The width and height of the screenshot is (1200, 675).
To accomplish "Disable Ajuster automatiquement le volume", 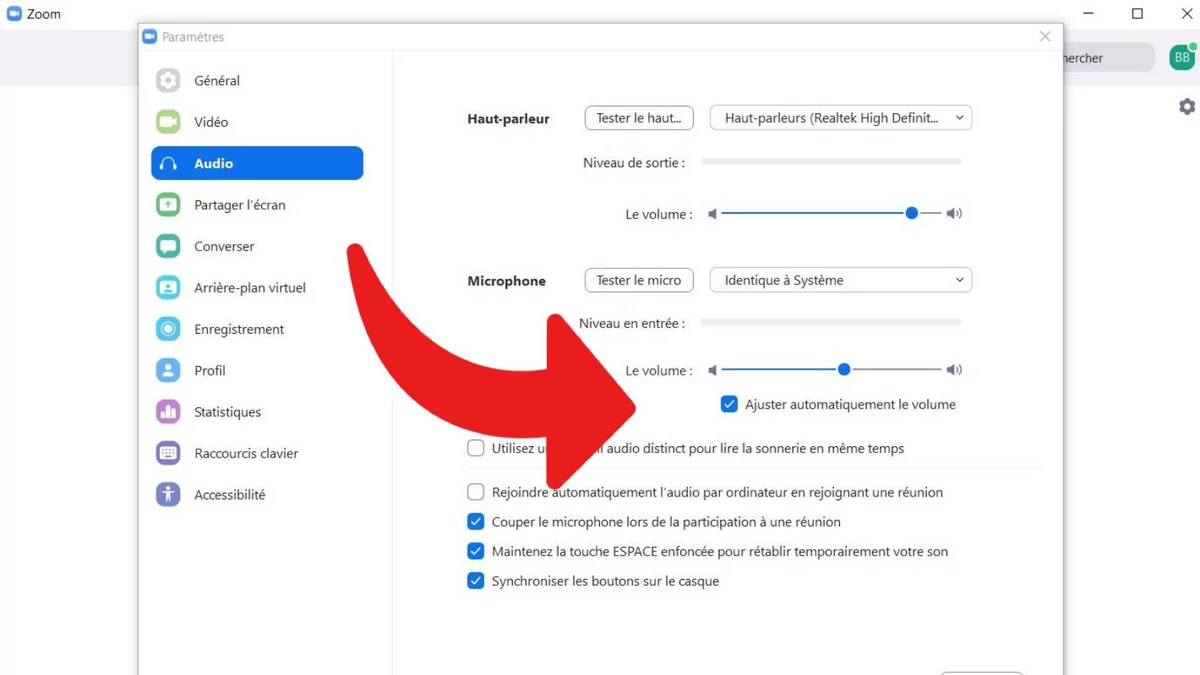I will click(729, 404).
